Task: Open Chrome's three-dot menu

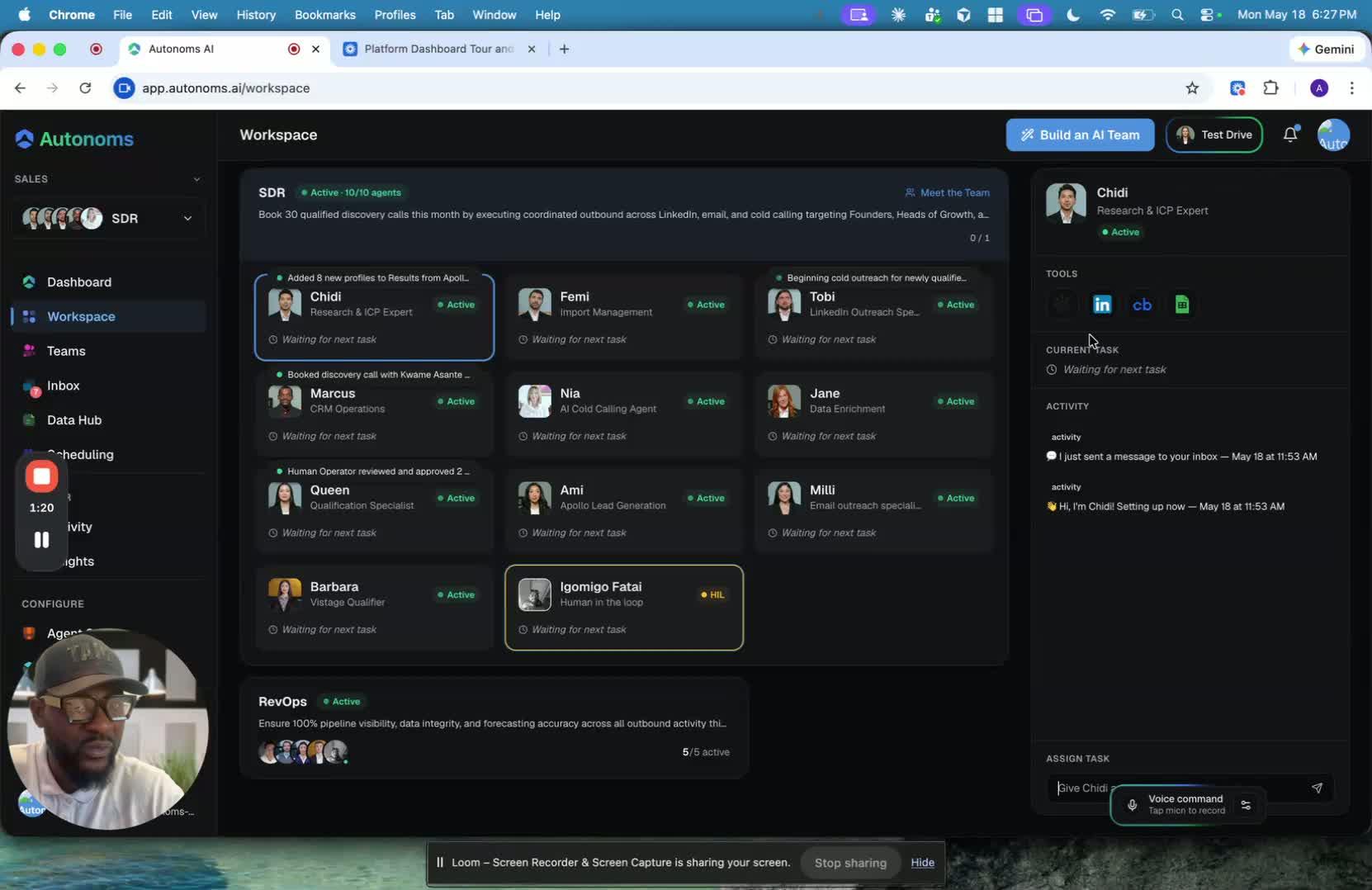Action: [x=1351, y=88]
